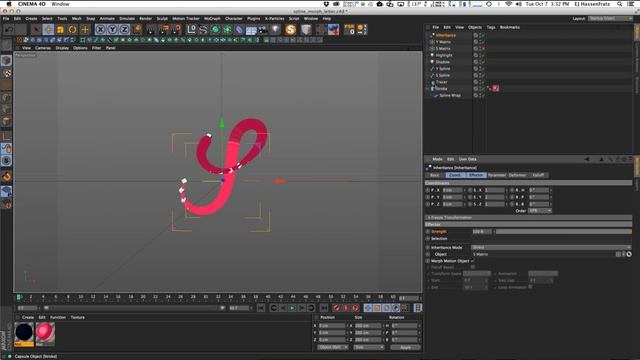This screenshot has height=360, width=640.
Task: Click the timeline scrub bar below frames
Action: [133, 308]
